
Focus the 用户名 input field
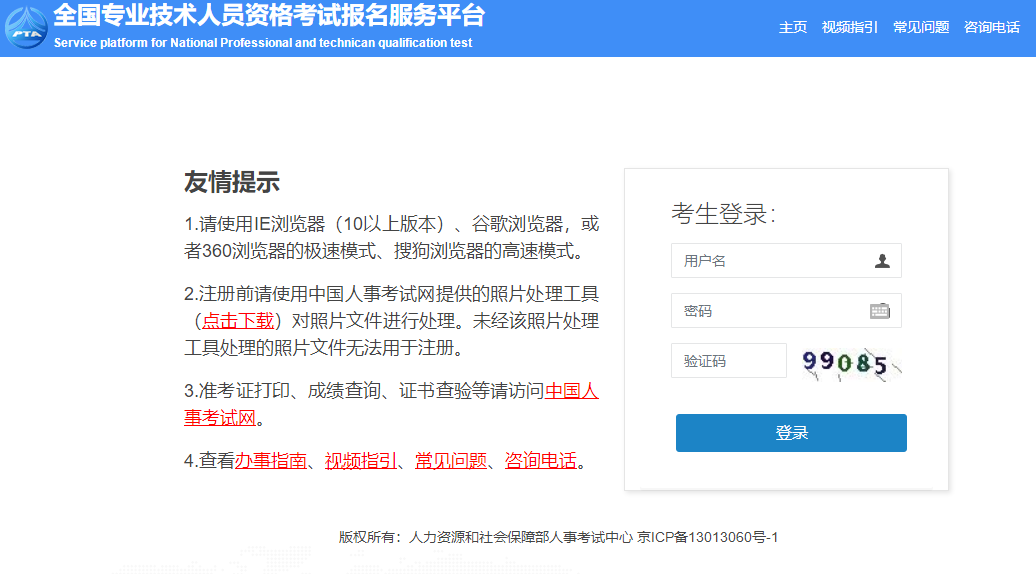tap(770, 261)
